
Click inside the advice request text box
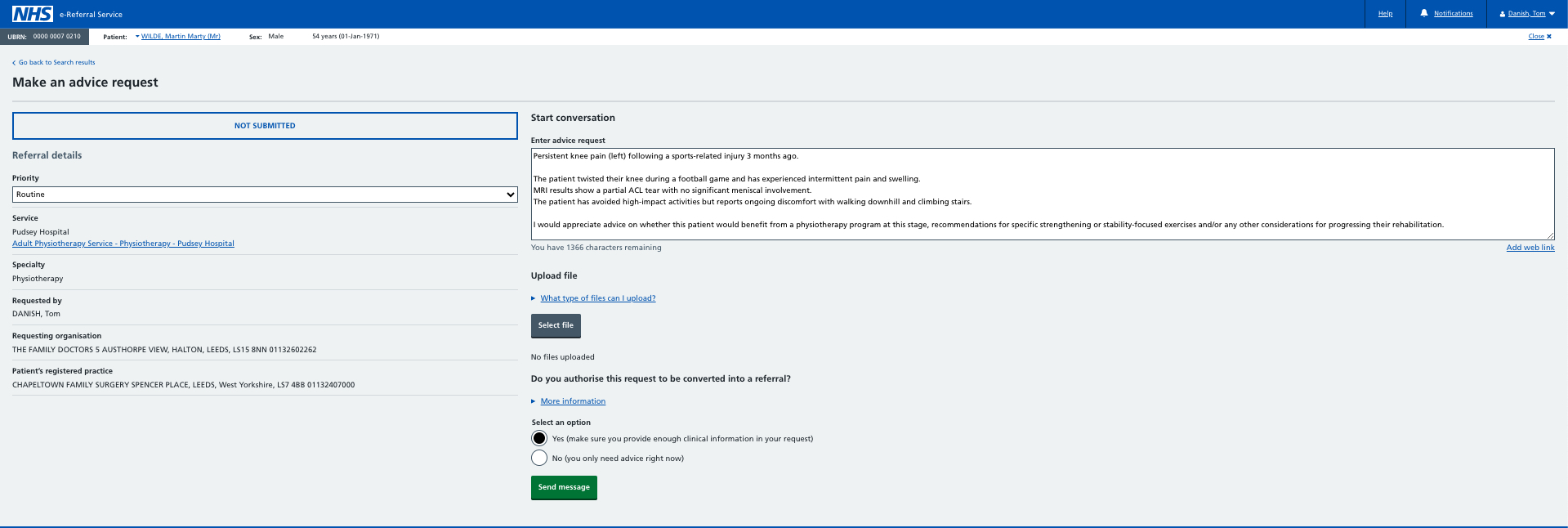[1042, 194]
